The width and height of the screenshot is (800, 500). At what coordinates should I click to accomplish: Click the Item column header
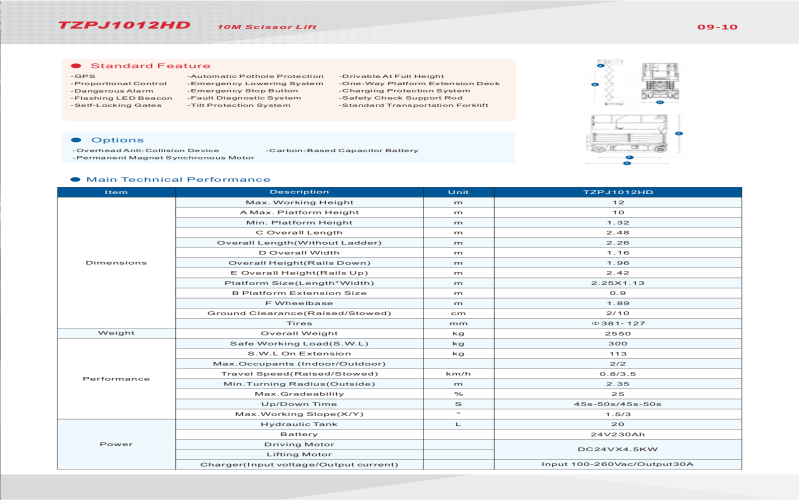117,191
